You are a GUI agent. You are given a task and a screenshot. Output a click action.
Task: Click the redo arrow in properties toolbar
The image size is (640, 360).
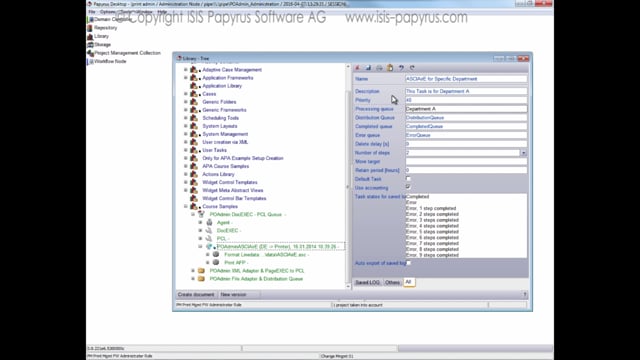(x=412, y=68)
